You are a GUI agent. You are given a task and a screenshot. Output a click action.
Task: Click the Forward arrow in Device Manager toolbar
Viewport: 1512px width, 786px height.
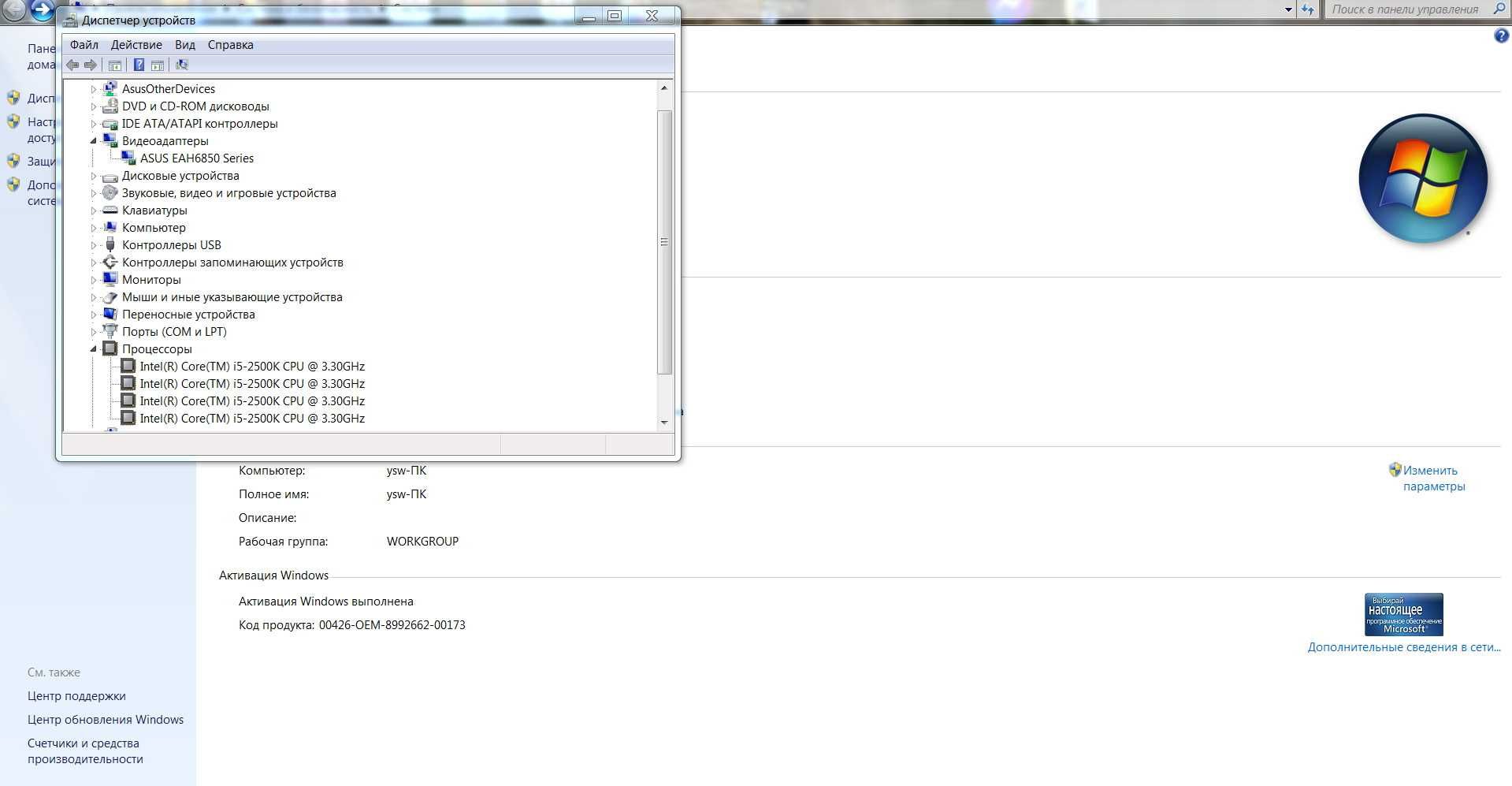91,65
